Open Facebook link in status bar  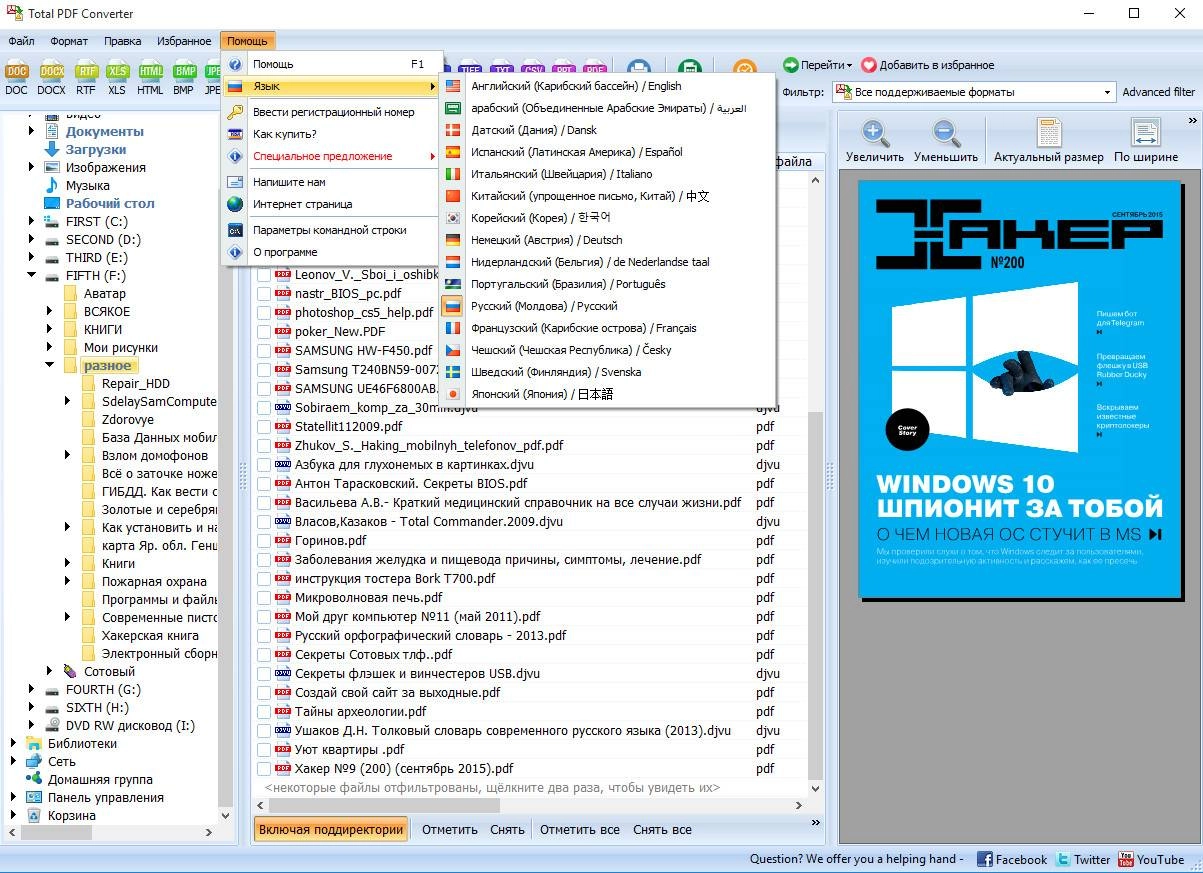point(1011,859)
